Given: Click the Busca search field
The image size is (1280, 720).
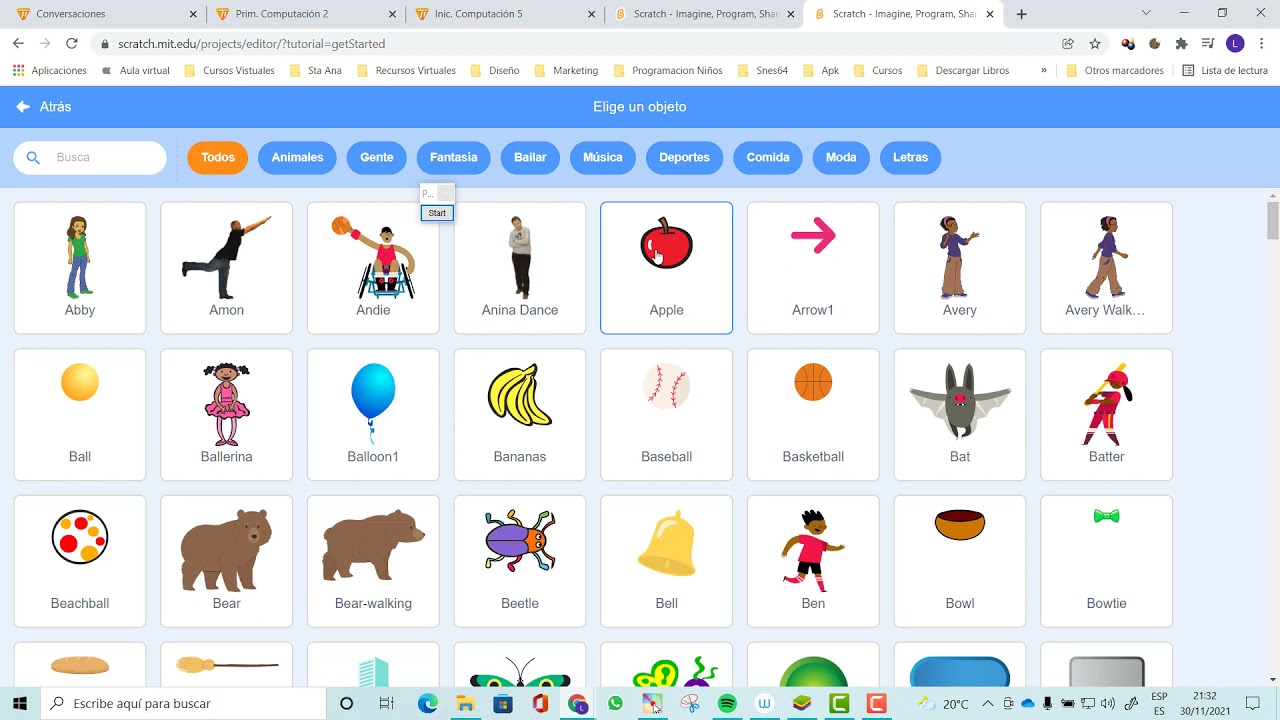Looking at the screenshot, I should click(90, 157).
